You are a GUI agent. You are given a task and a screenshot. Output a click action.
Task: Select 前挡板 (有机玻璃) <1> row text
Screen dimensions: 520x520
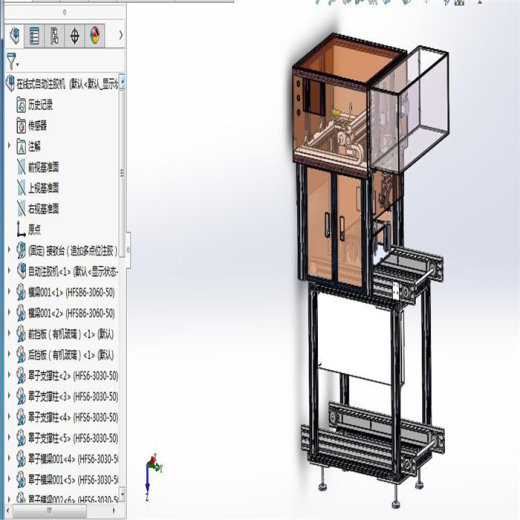coord(71,334)
